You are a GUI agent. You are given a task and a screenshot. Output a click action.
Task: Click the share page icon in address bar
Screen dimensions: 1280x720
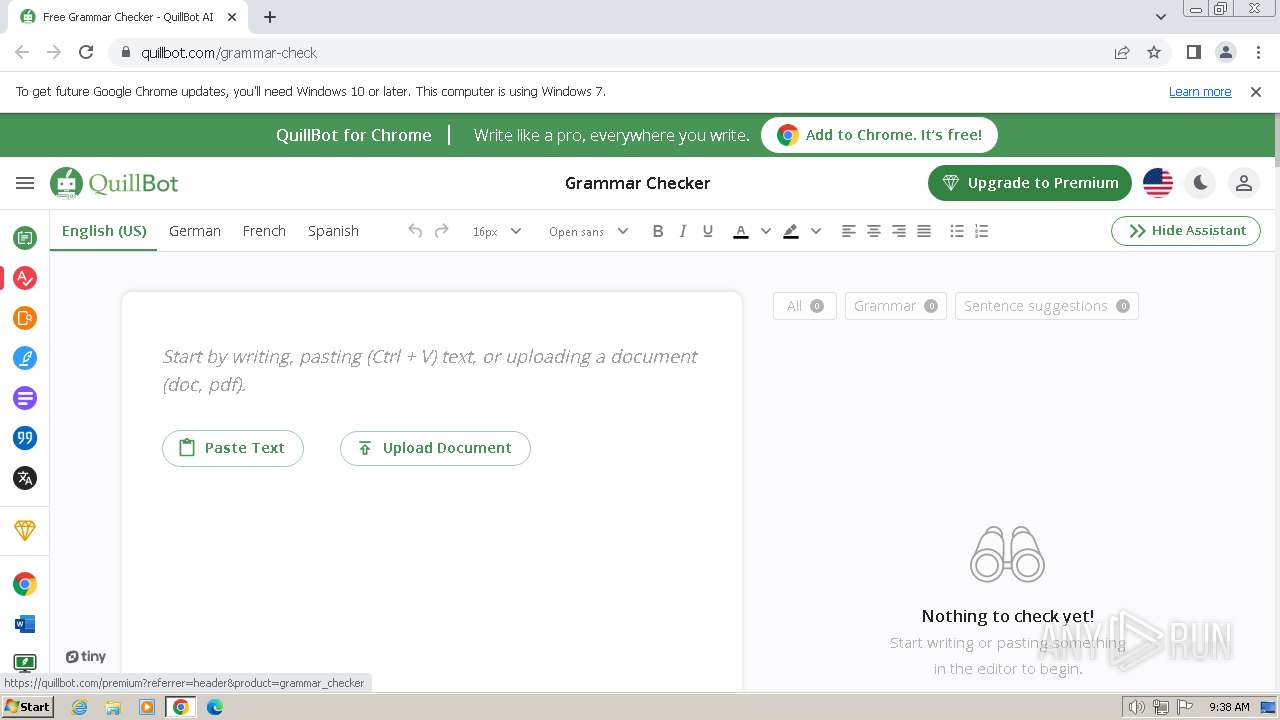coord(1122,53)
